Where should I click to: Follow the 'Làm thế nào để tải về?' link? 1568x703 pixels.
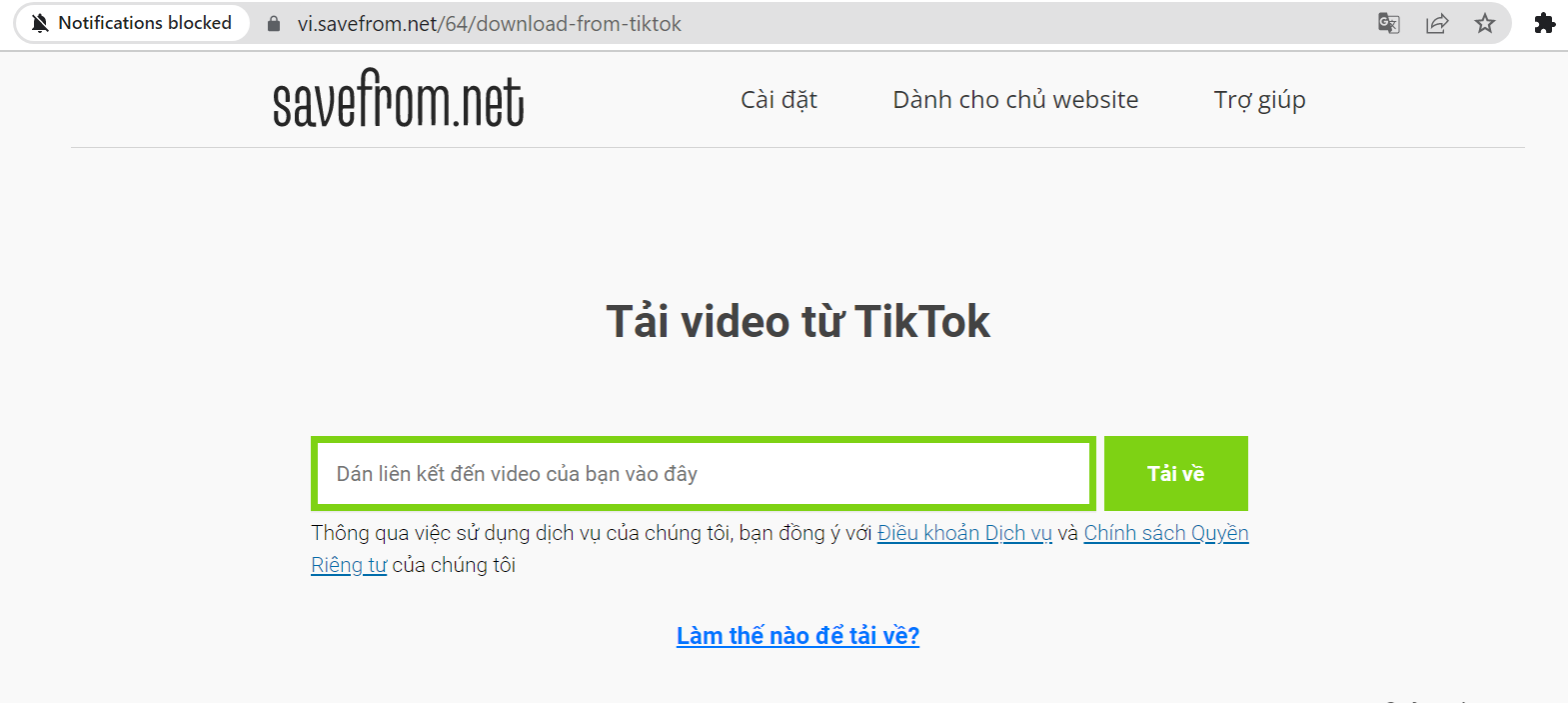(797, 636)
